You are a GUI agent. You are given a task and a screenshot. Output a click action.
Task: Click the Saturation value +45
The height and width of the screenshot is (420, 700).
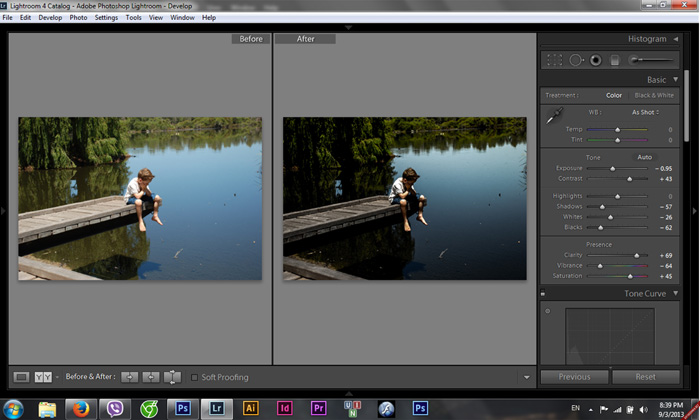point(666,276)
